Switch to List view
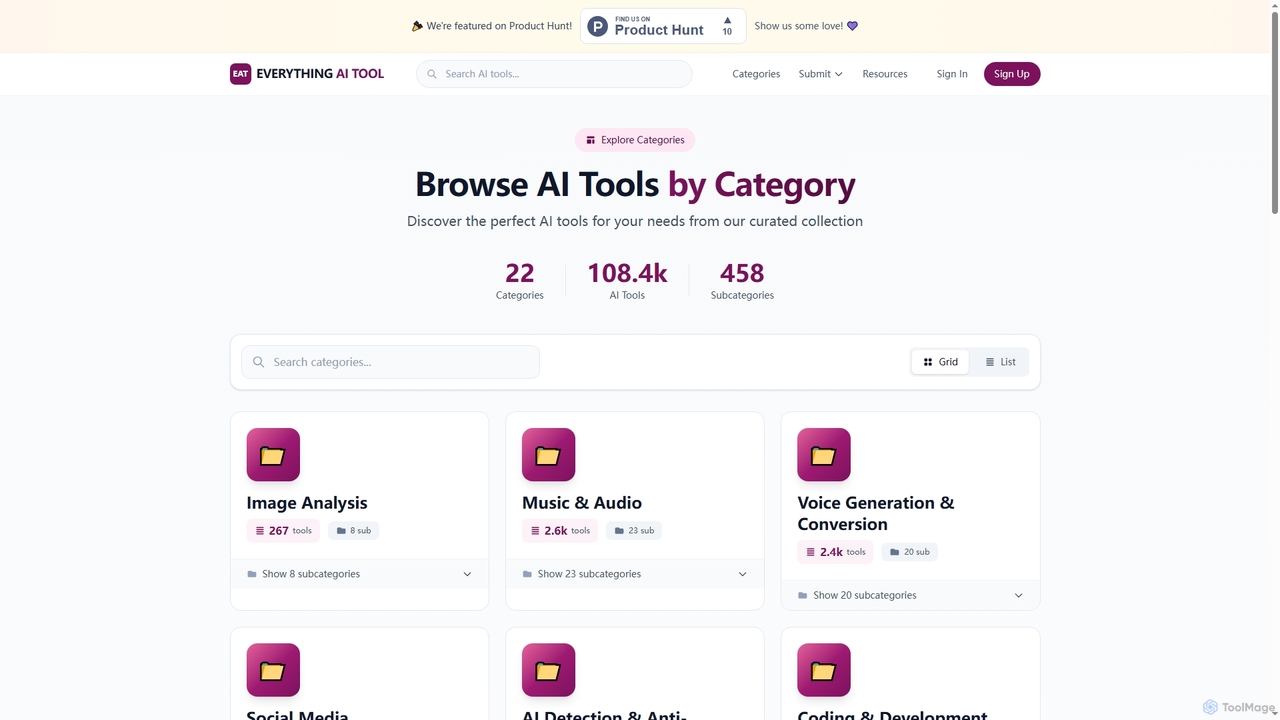The image size is (1280, 720). (1000, 362)
